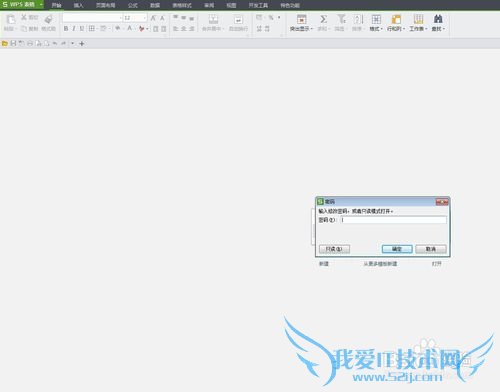Click the Undo arrow icon

click(x=55, y=43)
